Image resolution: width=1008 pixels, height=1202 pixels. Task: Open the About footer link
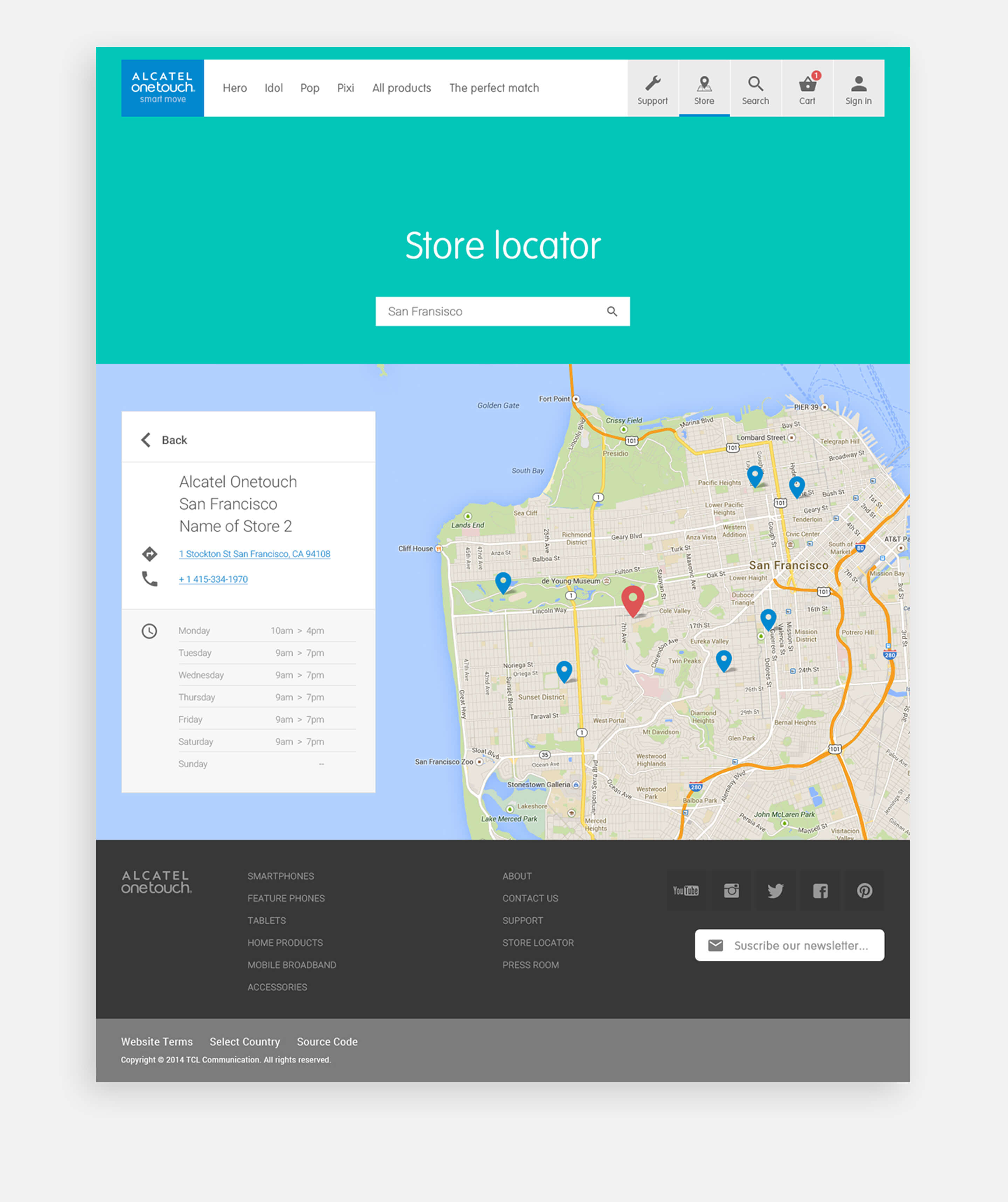point(517,876)
